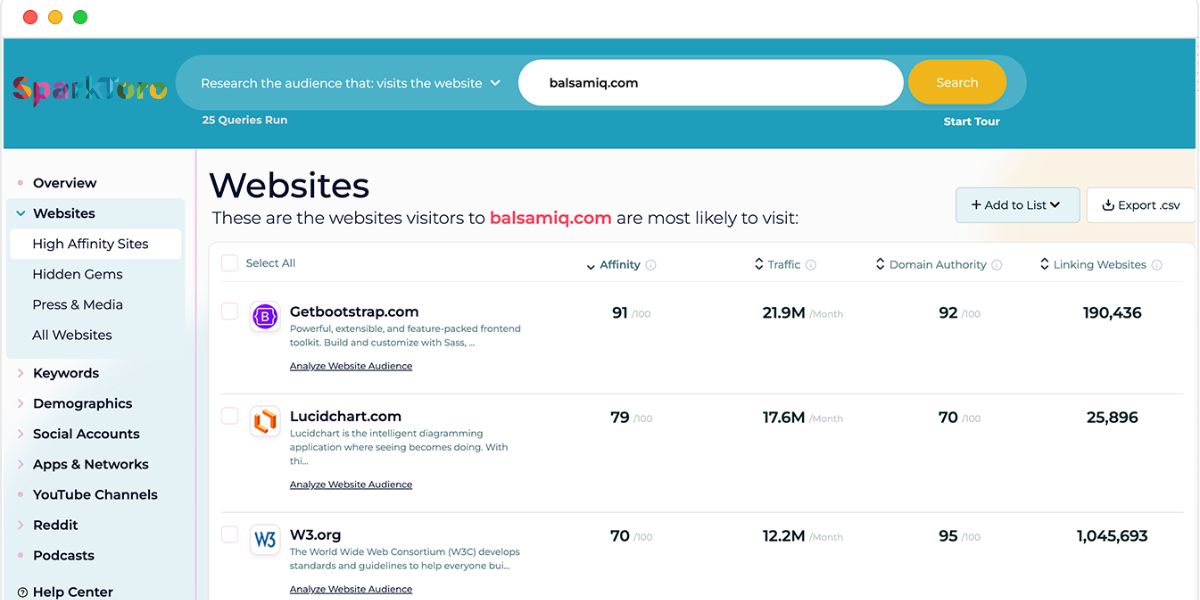Click the macOS yellow minimize dot
The width and height of the screenshot is (1200, 600).
point(55,17)
